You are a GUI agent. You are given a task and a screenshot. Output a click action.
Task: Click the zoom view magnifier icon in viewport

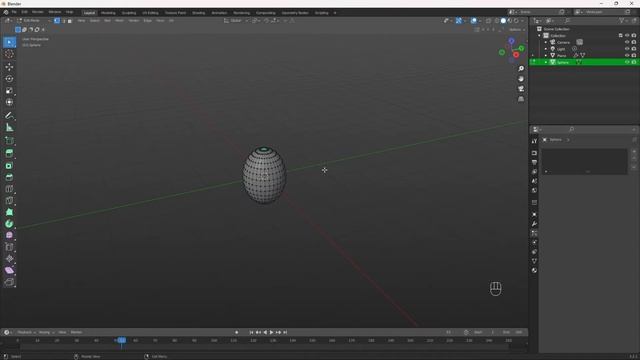tap(521, 69)
